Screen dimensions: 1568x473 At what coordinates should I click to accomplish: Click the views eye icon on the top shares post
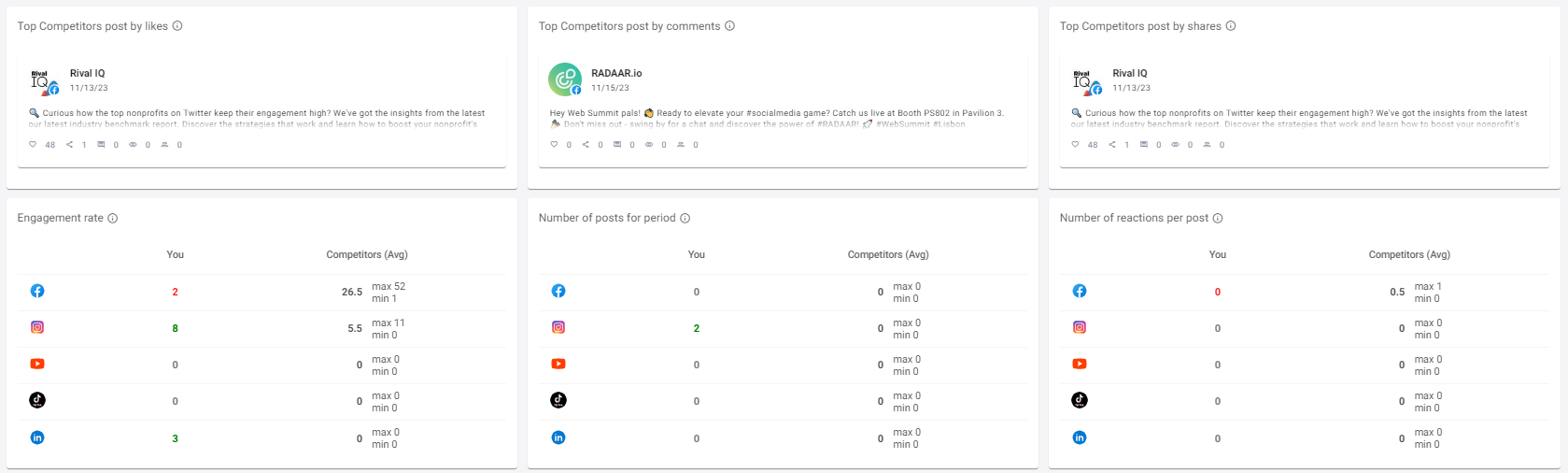1176,144
